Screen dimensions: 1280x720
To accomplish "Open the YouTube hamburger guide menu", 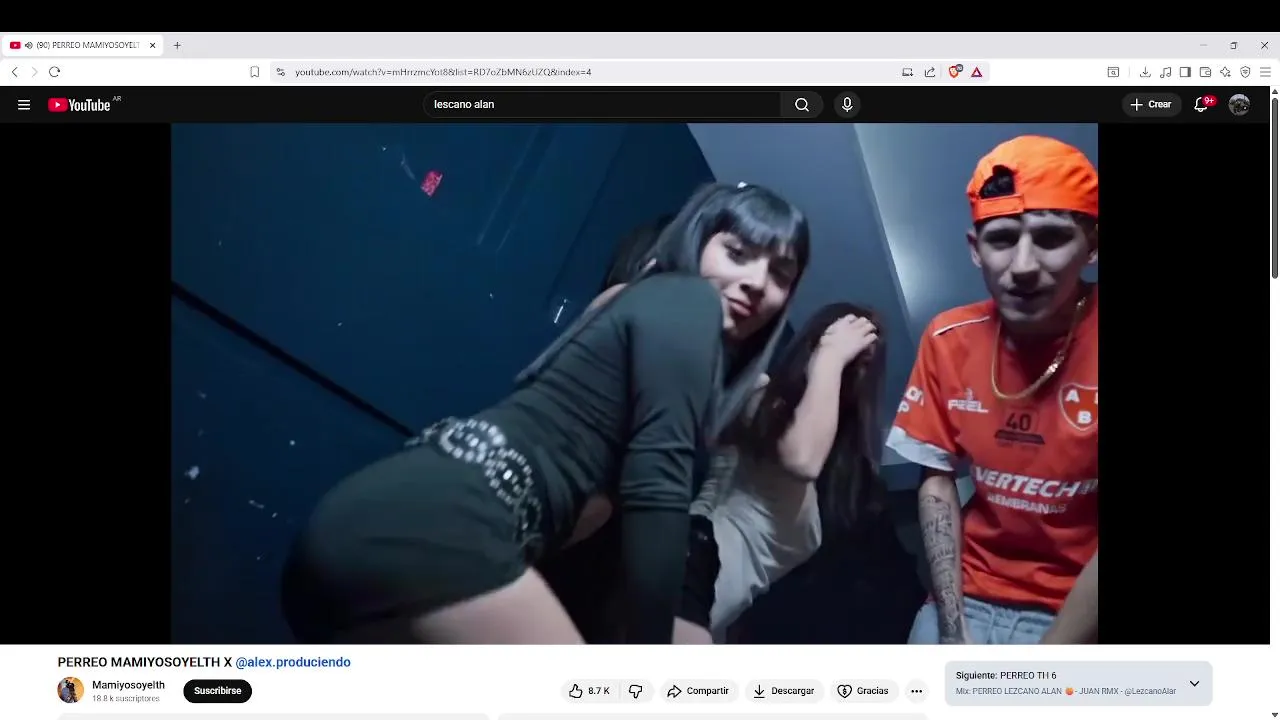I will point(24,104).
